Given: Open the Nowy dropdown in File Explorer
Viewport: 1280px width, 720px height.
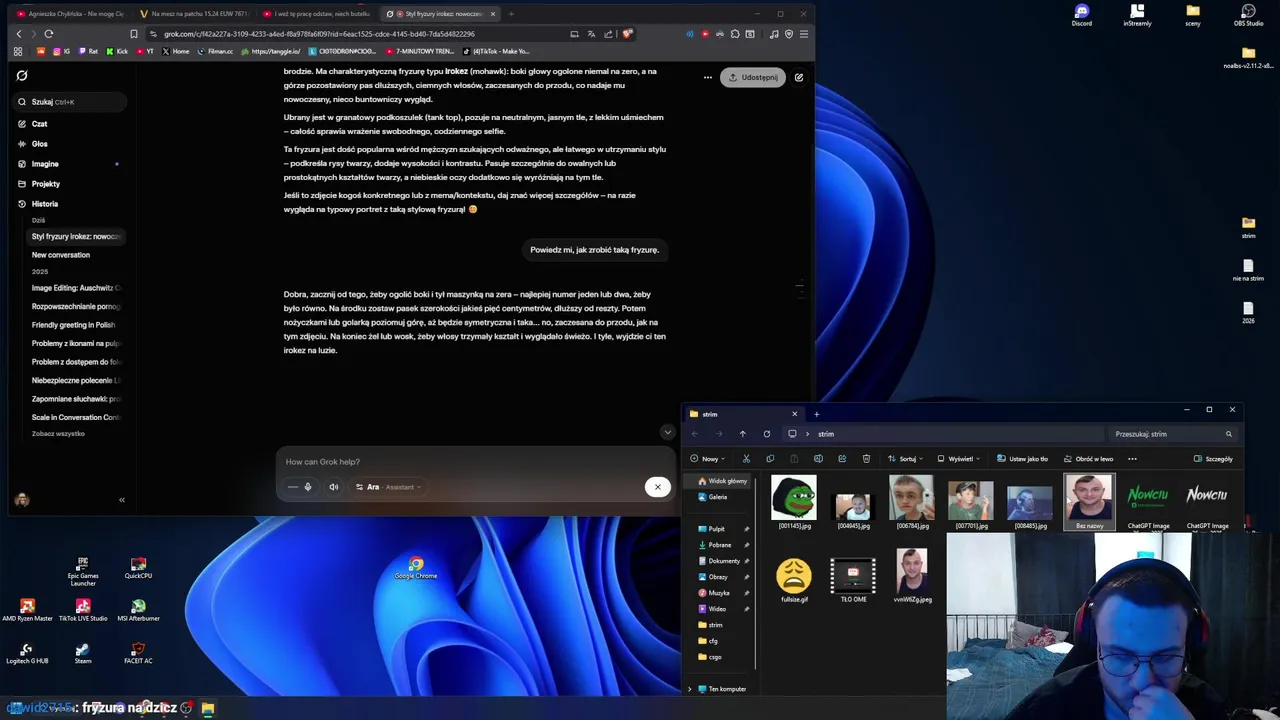Looking at the screenshot, I should click(708, 459).
